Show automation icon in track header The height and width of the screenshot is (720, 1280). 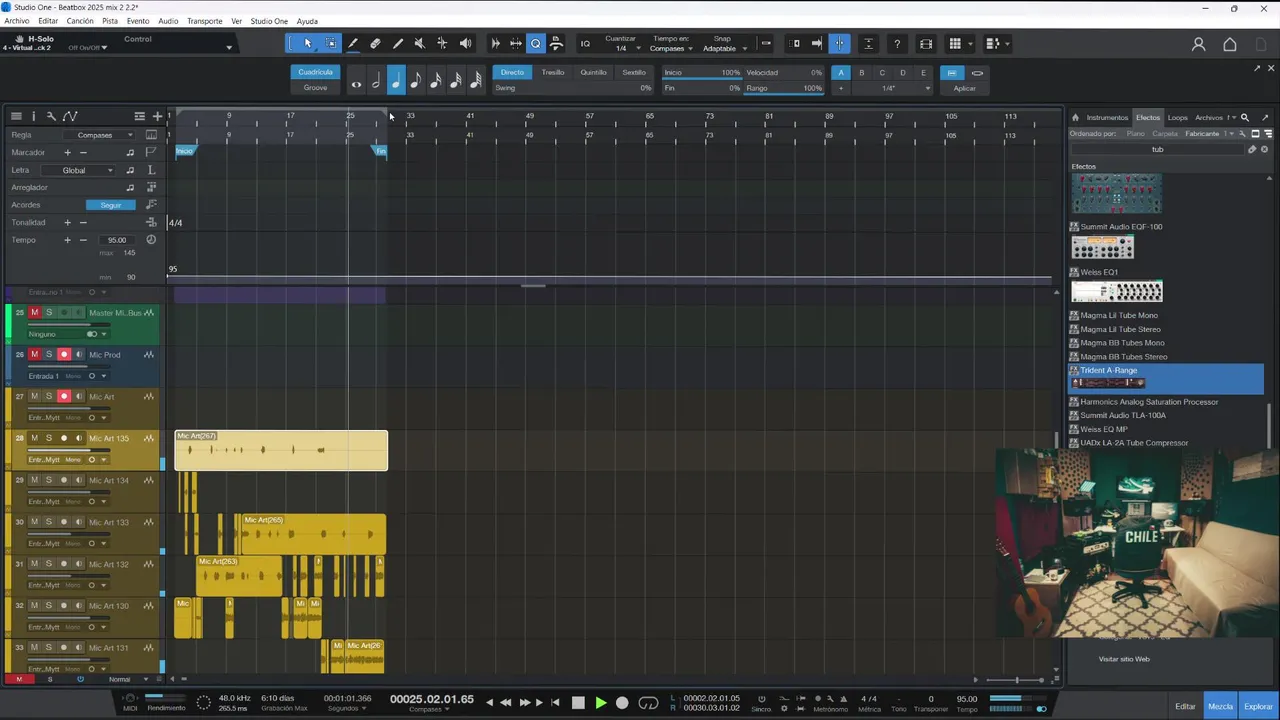click(70, 116)
